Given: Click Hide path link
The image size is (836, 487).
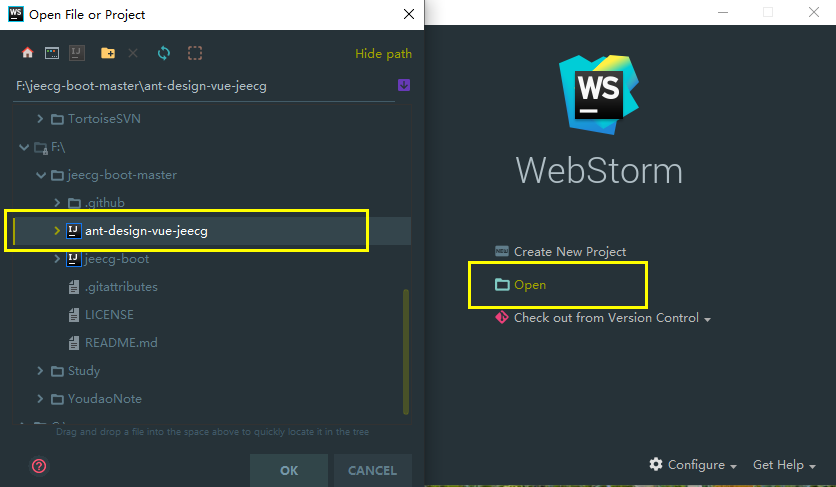Looking at the screenshot, I should pos(383,54).
